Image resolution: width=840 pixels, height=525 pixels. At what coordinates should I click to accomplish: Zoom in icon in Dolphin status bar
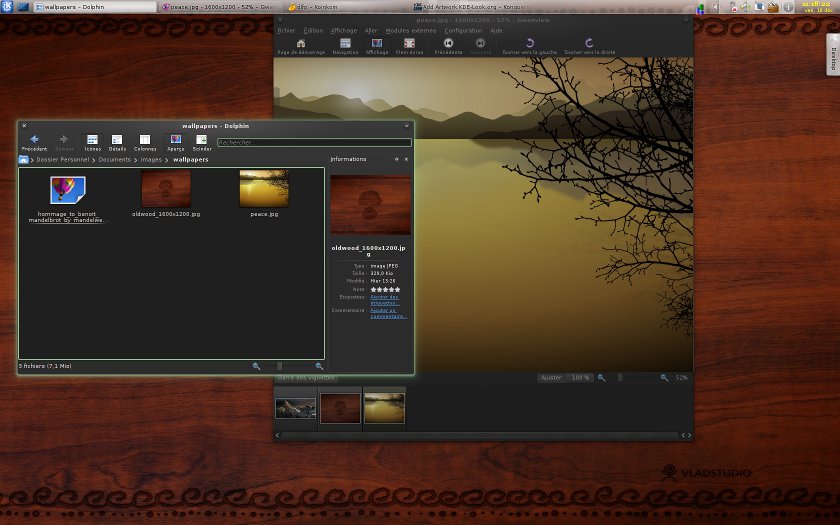click(x=319, y=366)
